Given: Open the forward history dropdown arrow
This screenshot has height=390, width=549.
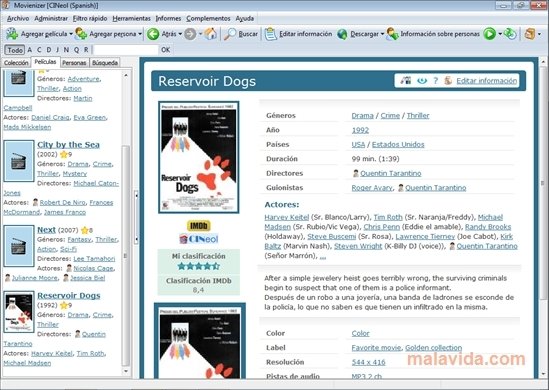Looking at the screenshot, I should [200, 34].
